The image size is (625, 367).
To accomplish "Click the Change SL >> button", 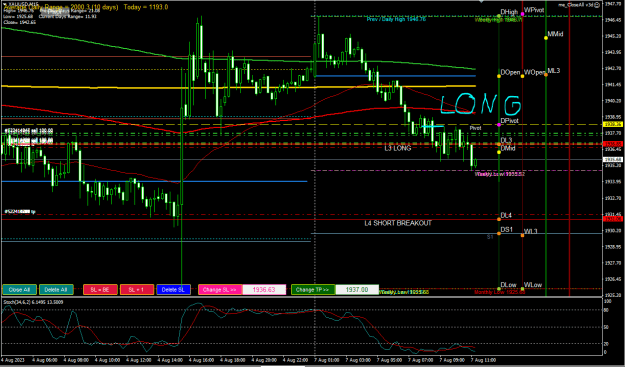I will point(220,290).
